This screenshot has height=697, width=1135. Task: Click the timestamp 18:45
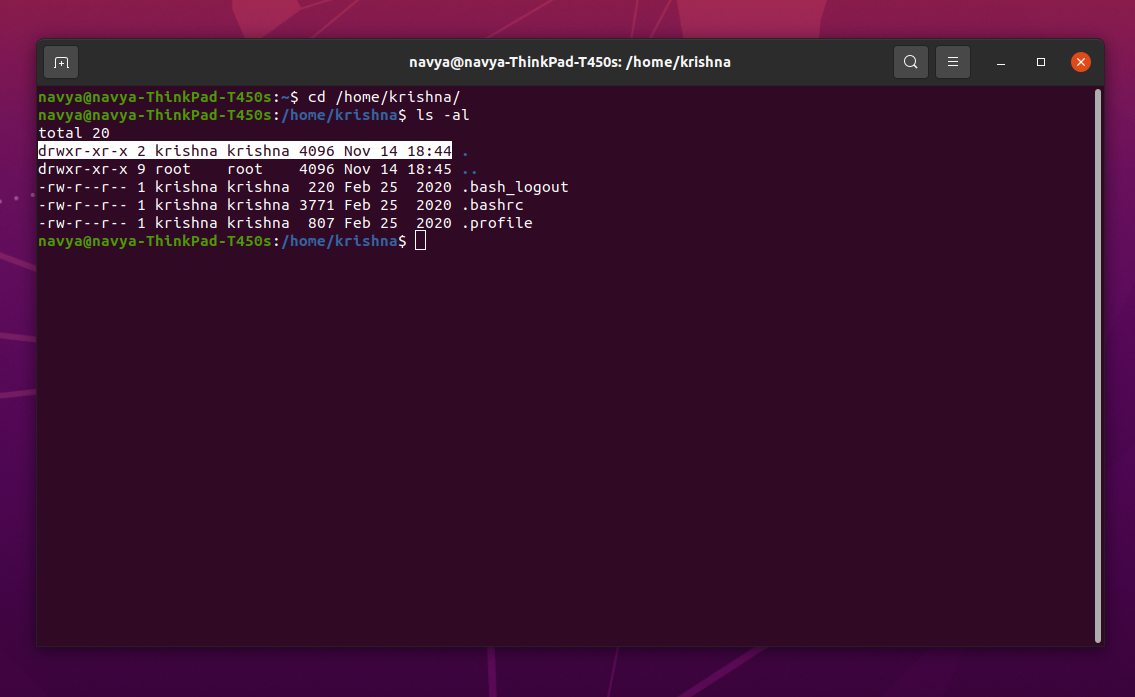tap(429, 169)
